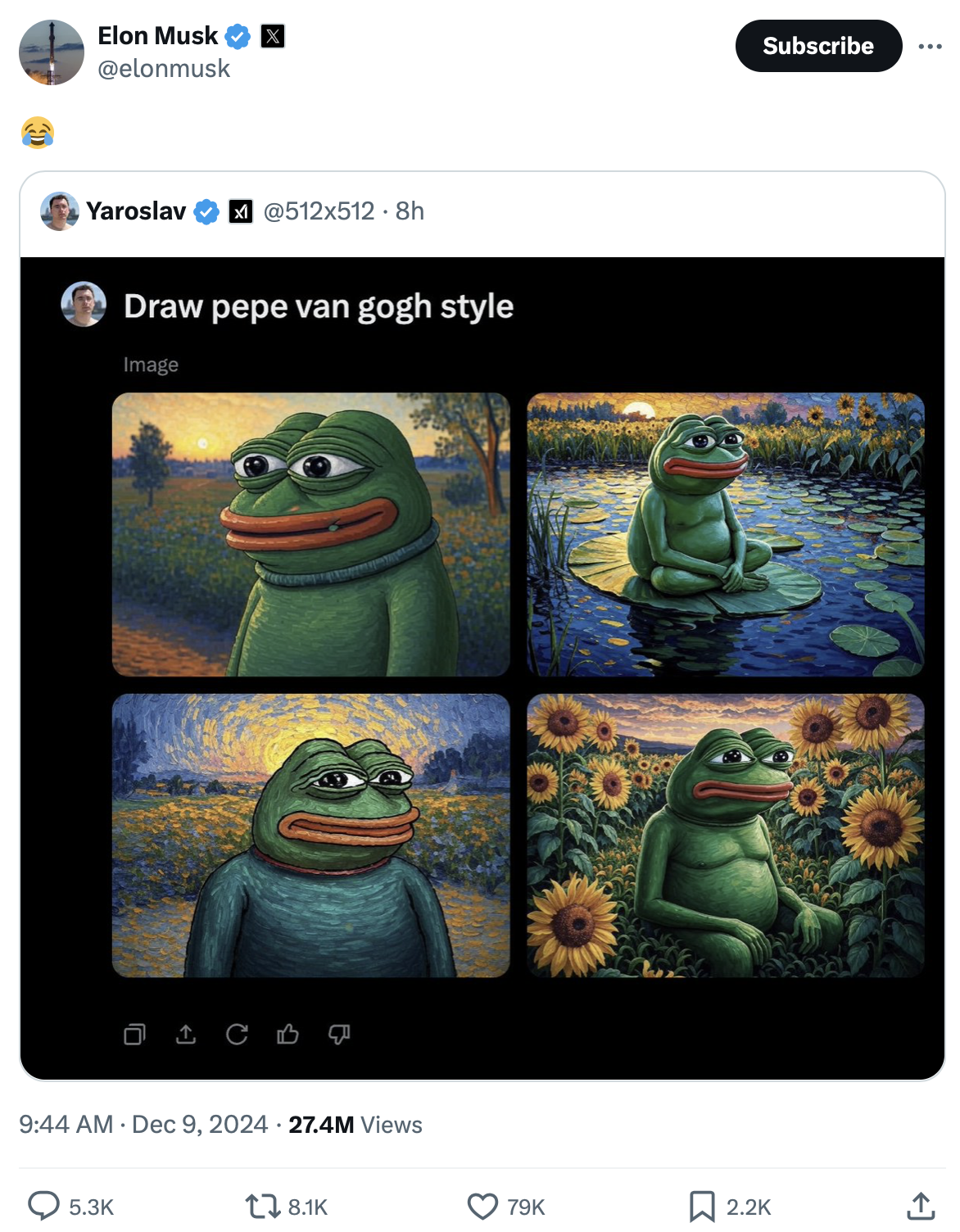Open the Pepe on lily pad image
The width and height of the screenshot is (960, 1232).
(x=725, y=534)
